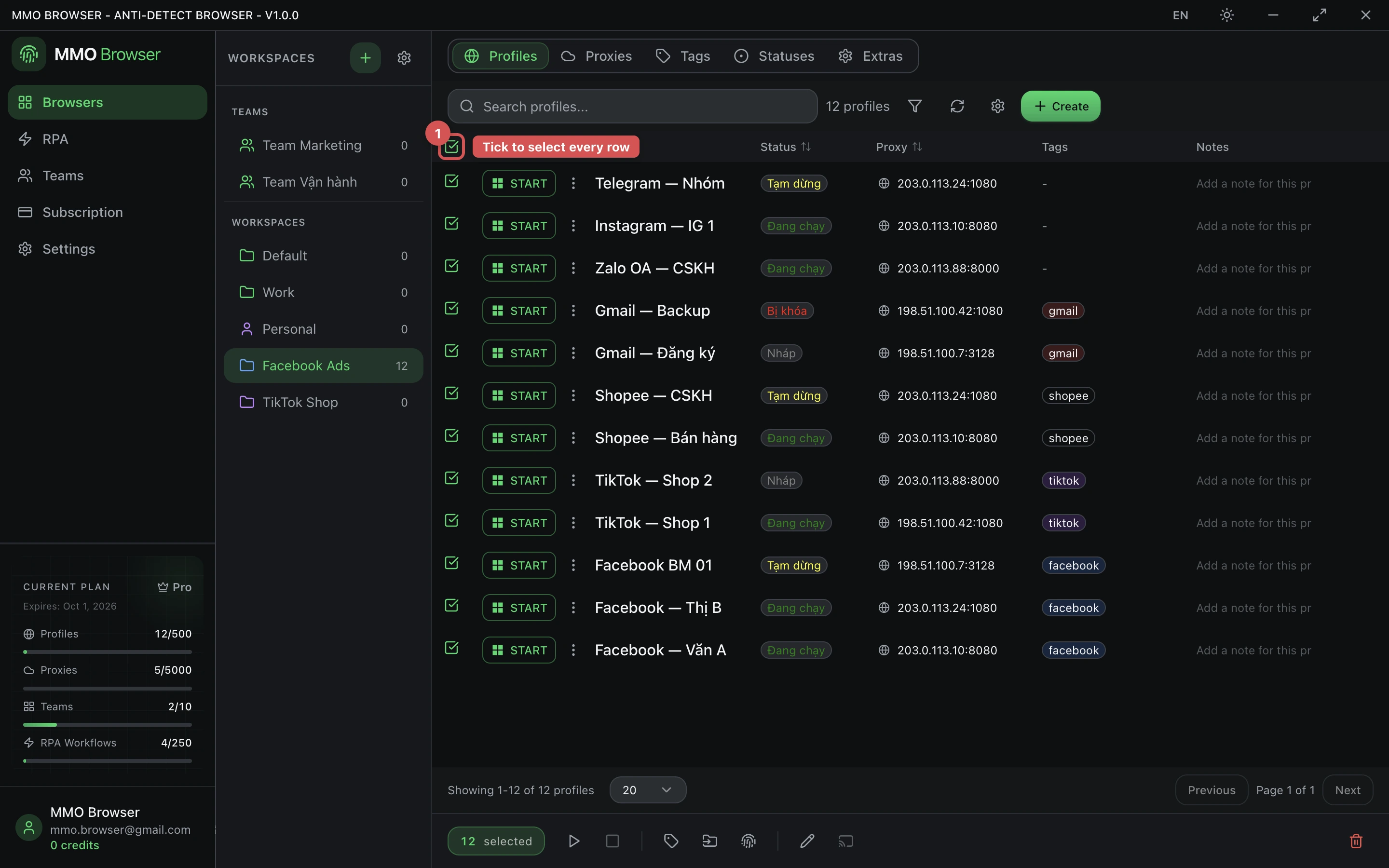Uncheck the Telegram — Nhóm row
Viewport: 1389px width, 868px height.
tap(452, 181)
